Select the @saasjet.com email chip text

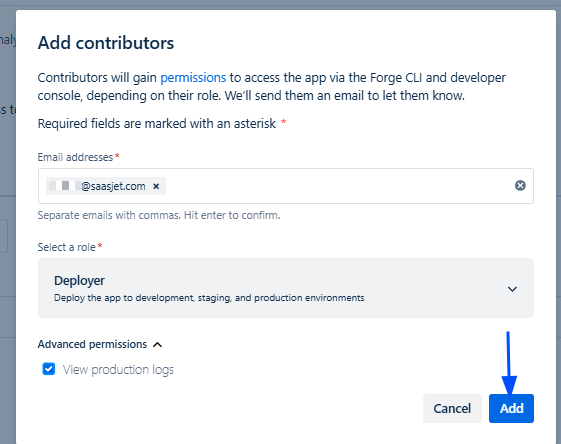coord(113,186)
